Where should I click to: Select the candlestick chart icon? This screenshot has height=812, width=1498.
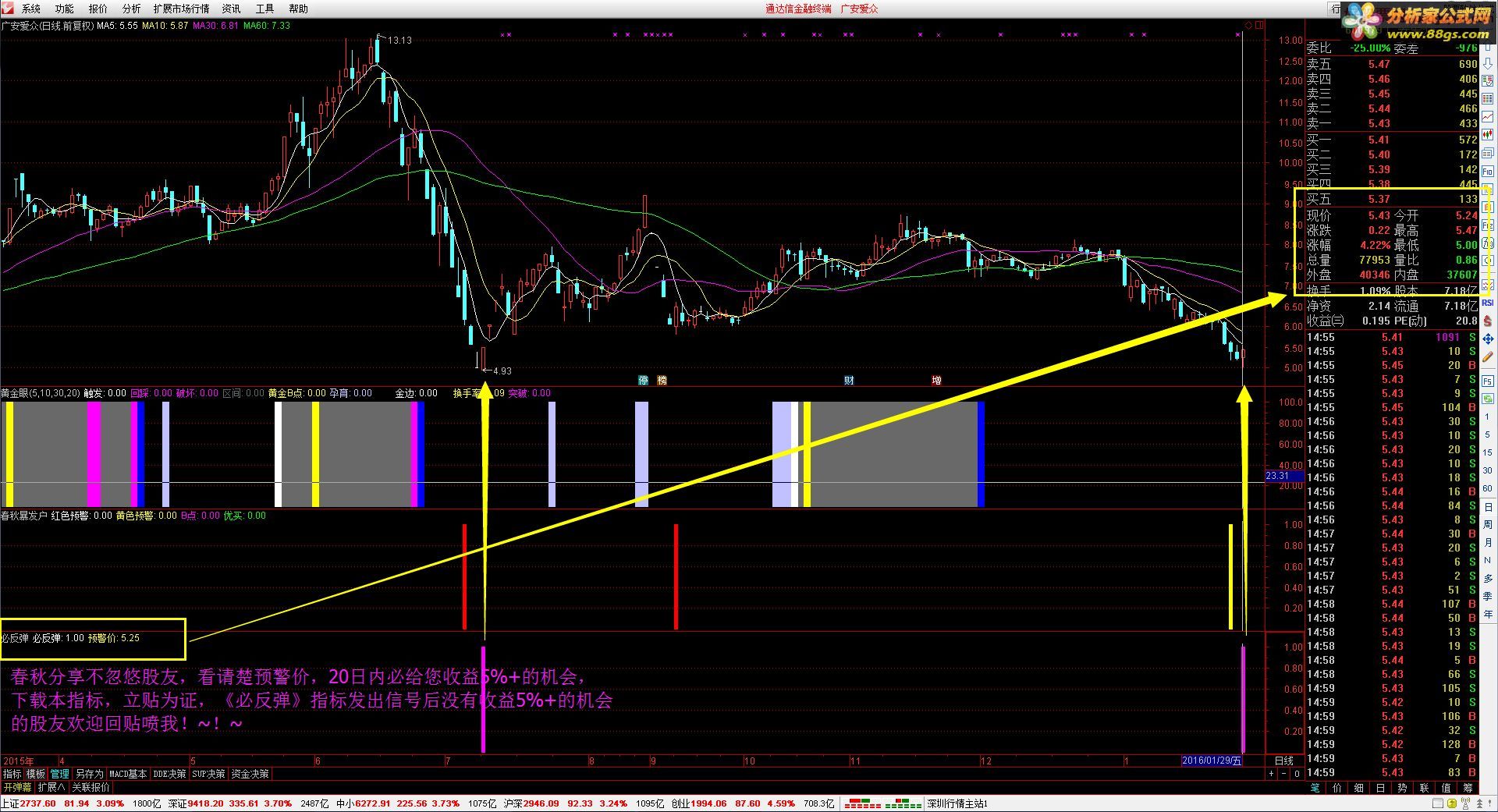pyautogui.click(x=1487, y=133)
